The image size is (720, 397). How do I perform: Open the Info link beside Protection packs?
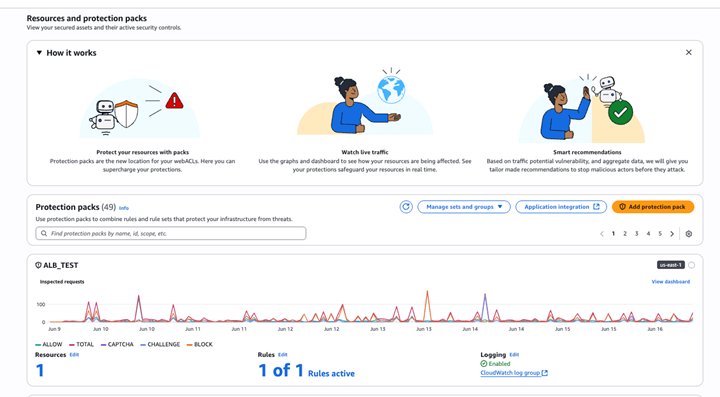[x=124, y=208]
